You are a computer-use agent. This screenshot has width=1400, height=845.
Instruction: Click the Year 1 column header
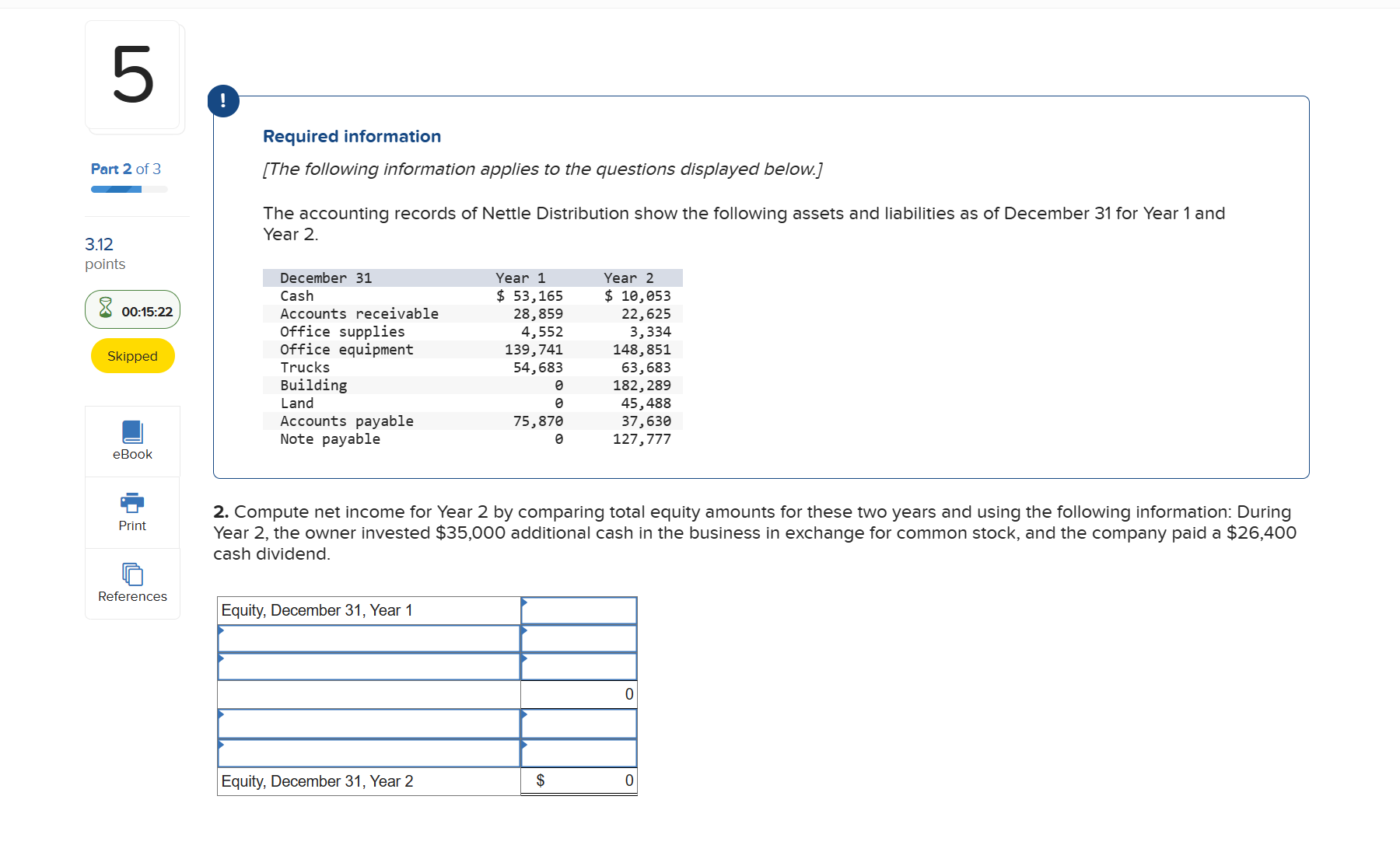[x=520, y=278]
